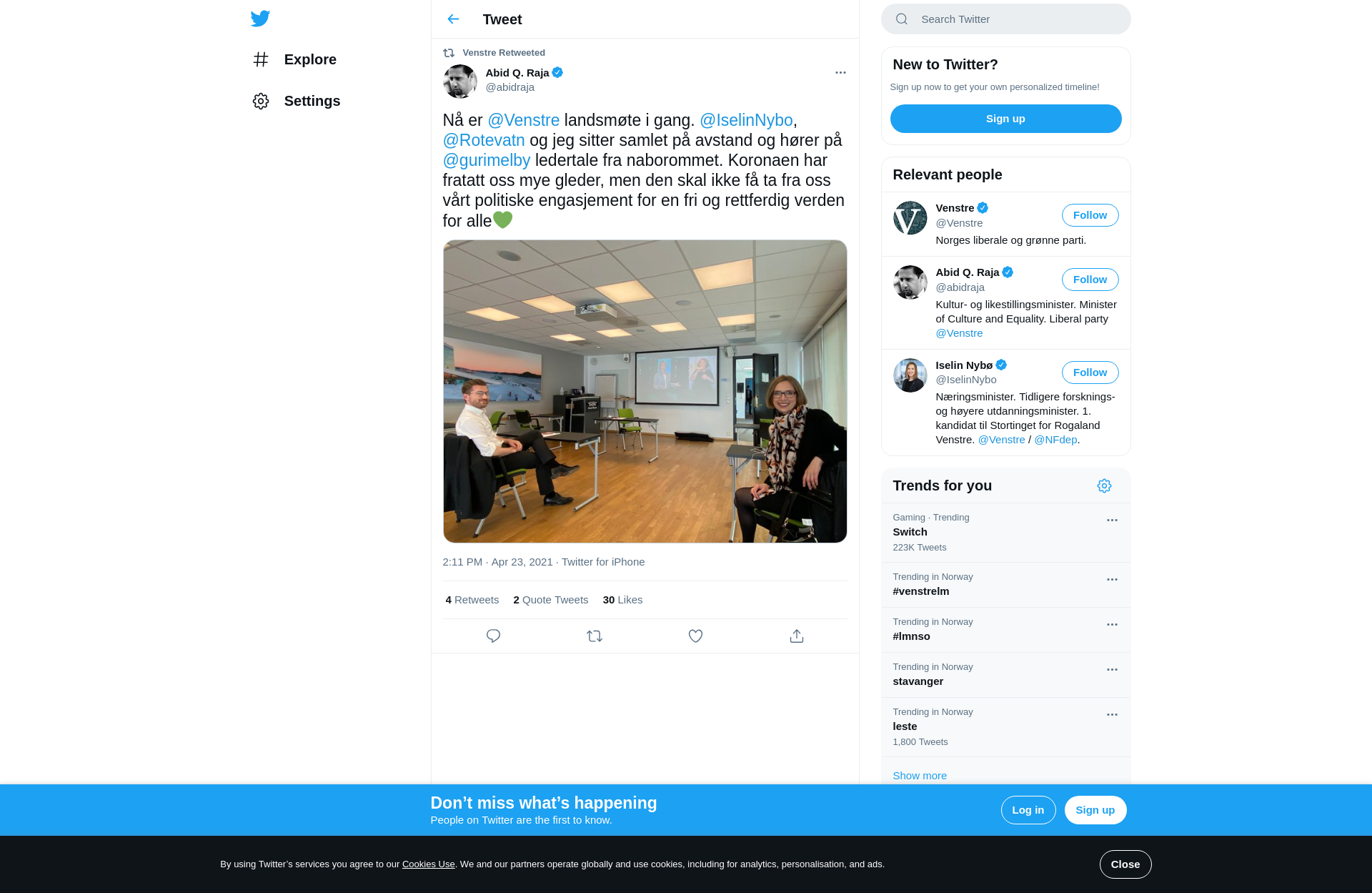Click the Search Twitter field
Screen dimensions: 1372x893
pos(1005,19)
